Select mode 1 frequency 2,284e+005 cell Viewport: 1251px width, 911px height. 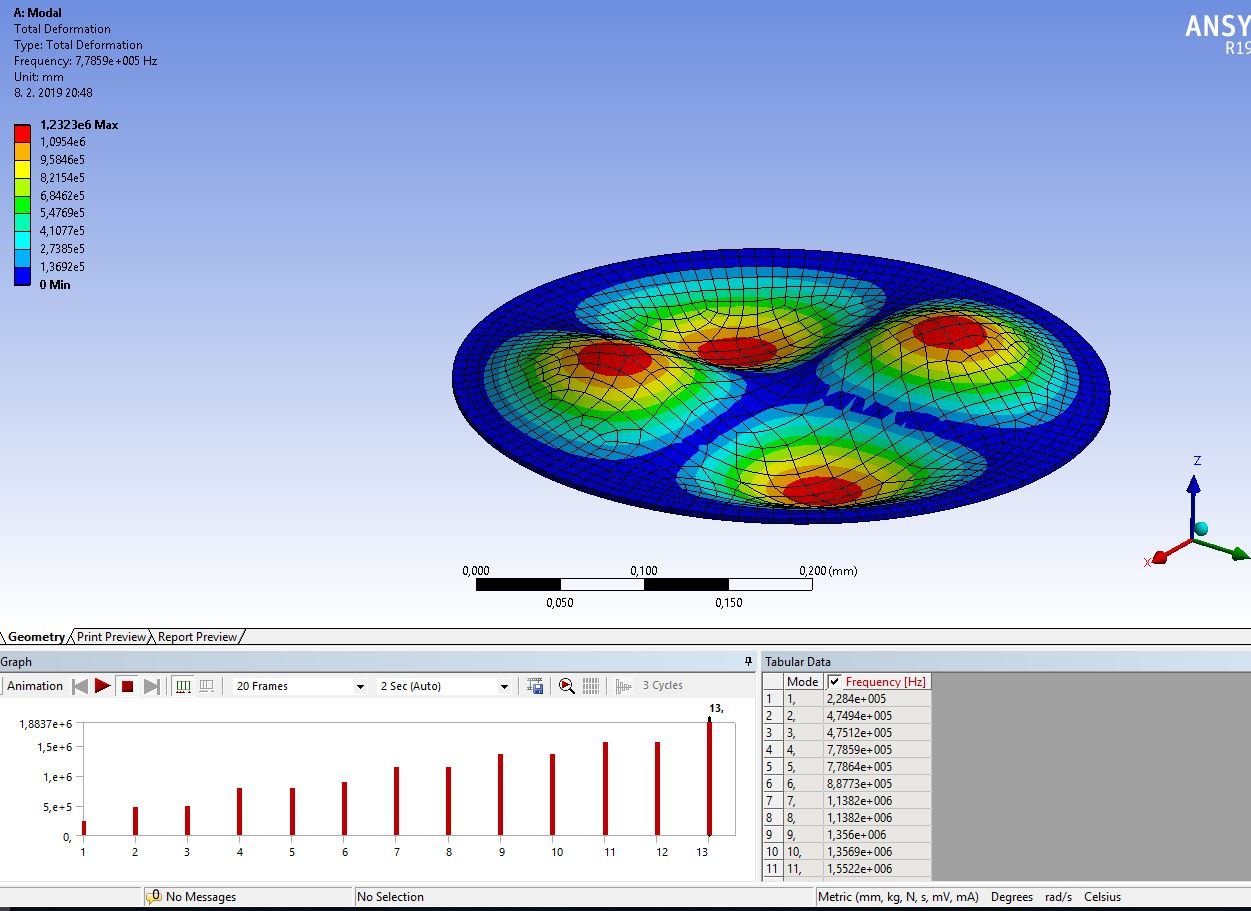tap(878, 699)
